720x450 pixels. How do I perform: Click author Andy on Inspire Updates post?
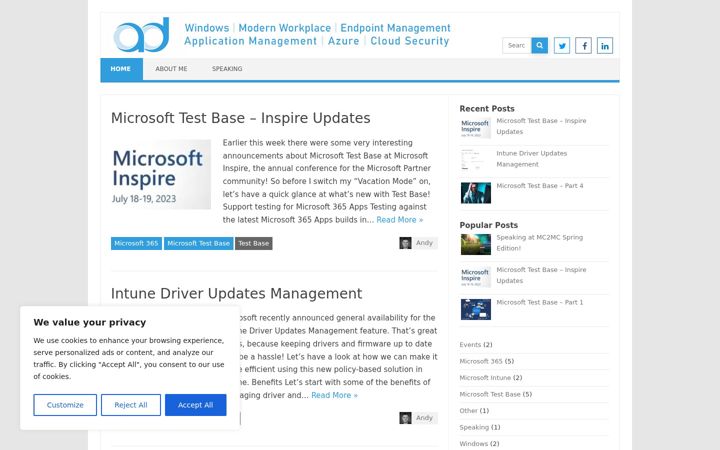424,243
